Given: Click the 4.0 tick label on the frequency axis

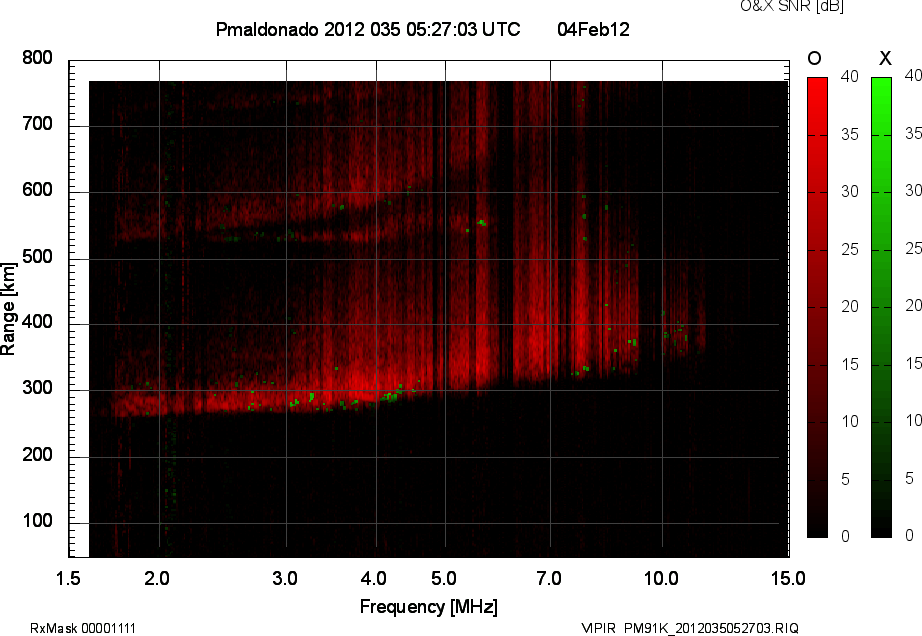Looking at the screenshot, I should [x=374, y=578].
